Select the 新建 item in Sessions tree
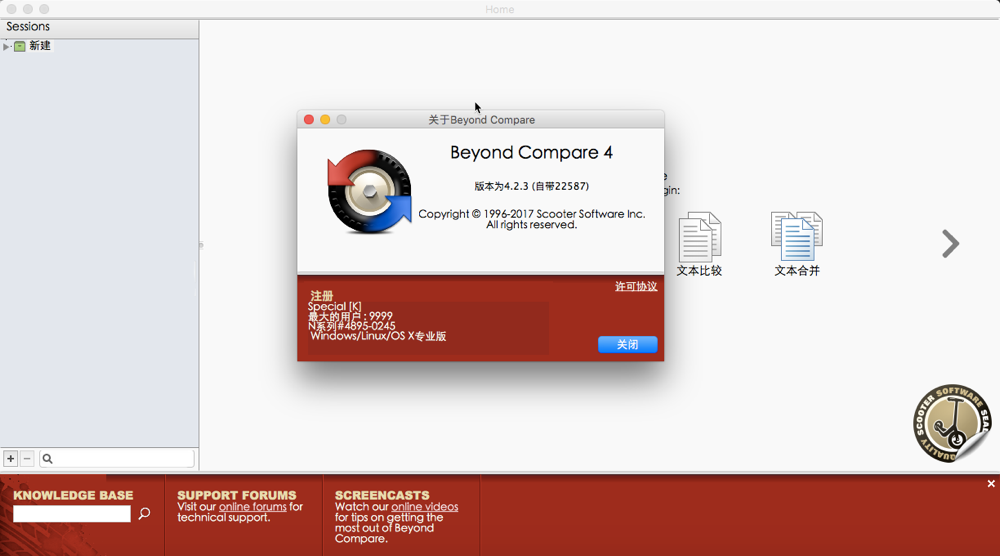Image resolution: width=1000 pixels, height=556 pixels. tap(40, 46)
